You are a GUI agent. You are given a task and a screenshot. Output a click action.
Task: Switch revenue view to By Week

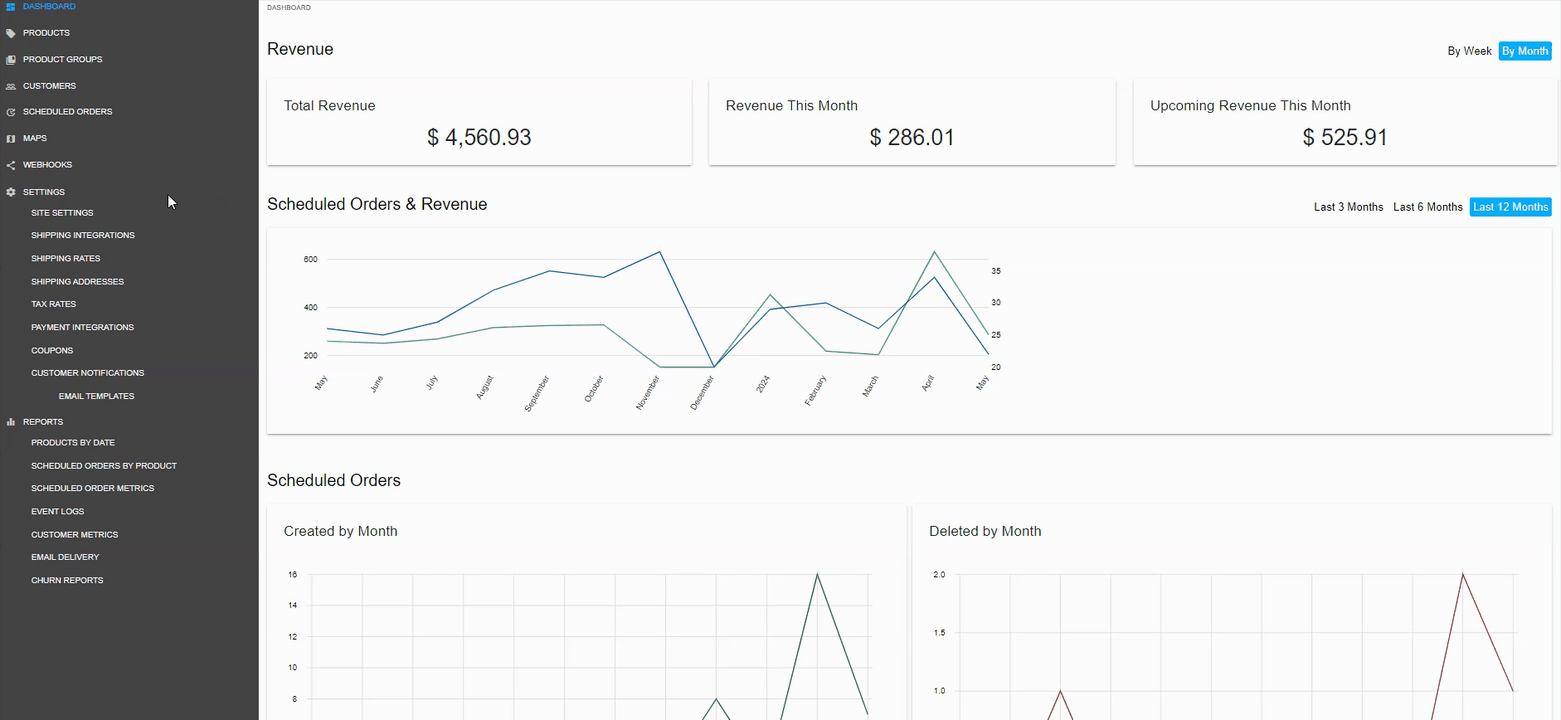[x=1469, y=51]
